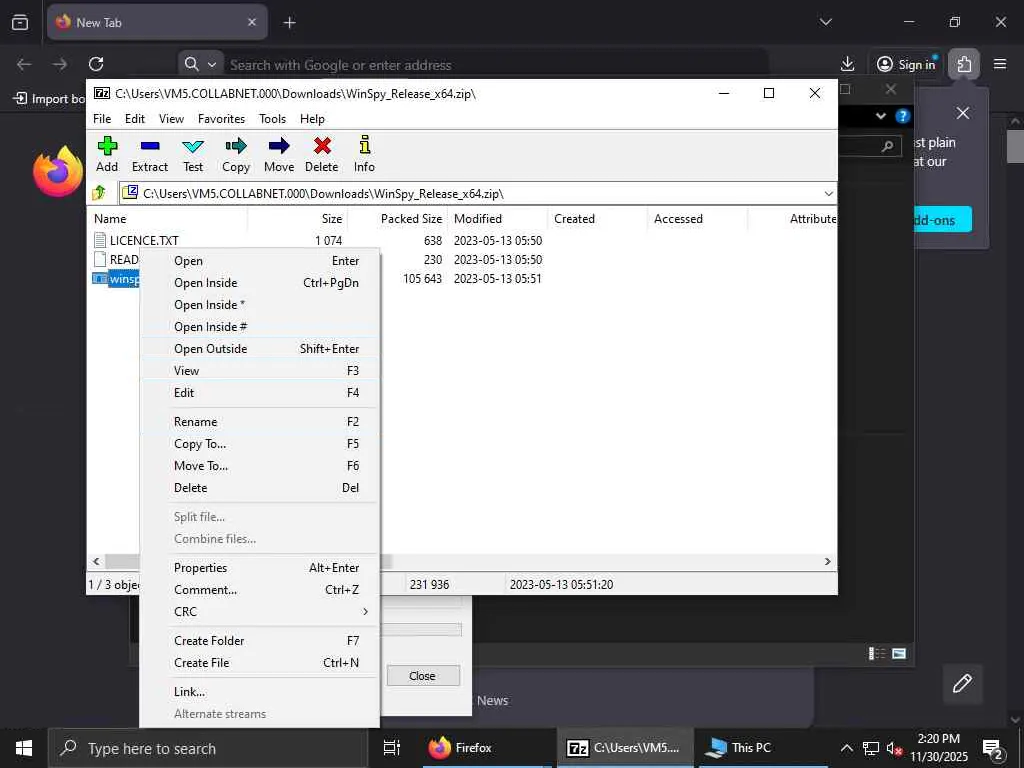Screen dimensions: 1024x768
Task: Click the View context menu entry with F3
Action: [259, 371]
